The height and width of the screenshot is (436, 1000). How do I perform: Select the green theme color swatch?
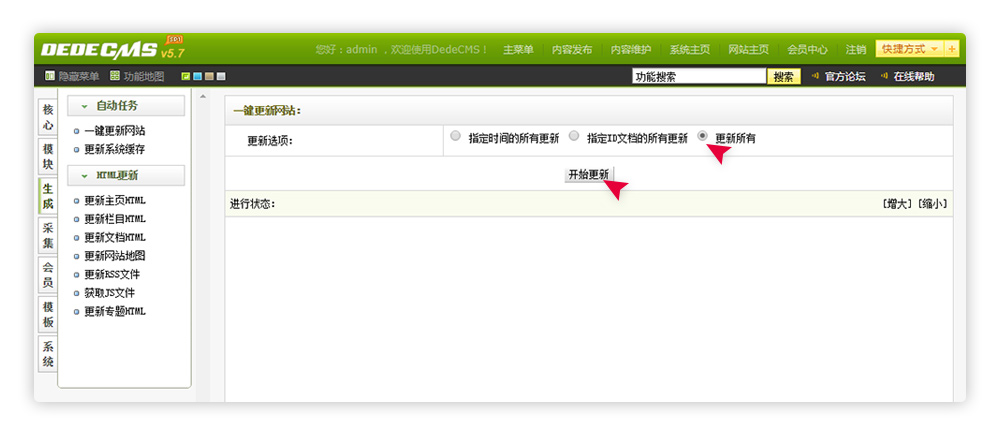tap(186, 76)
